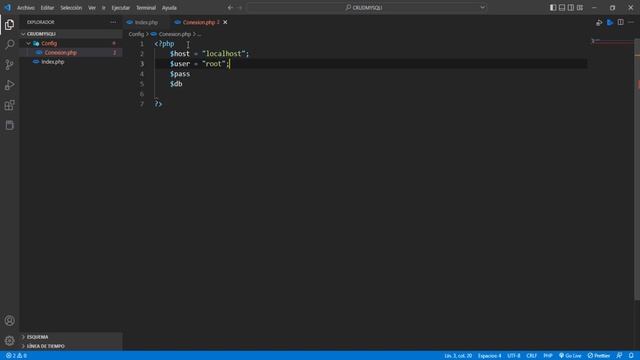Click the open changes editor icon
This screenshot has height=360, width=640.
(599, 22)
